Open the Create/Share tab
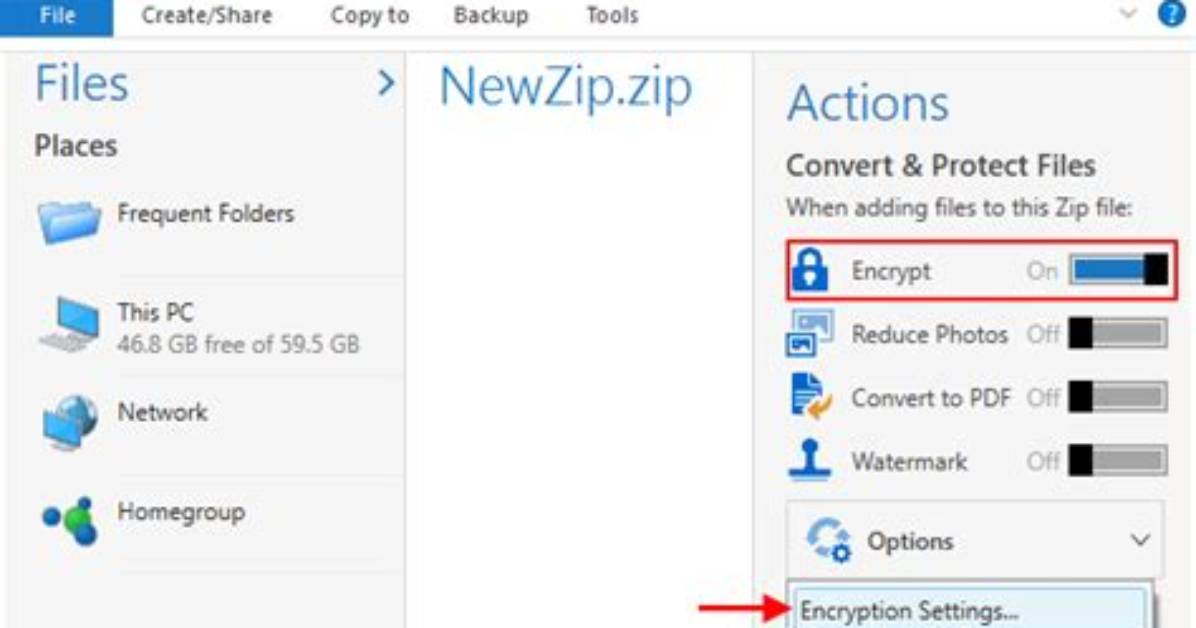The image size is (1196, 628). pyautogui.click(x=207, y=15)
